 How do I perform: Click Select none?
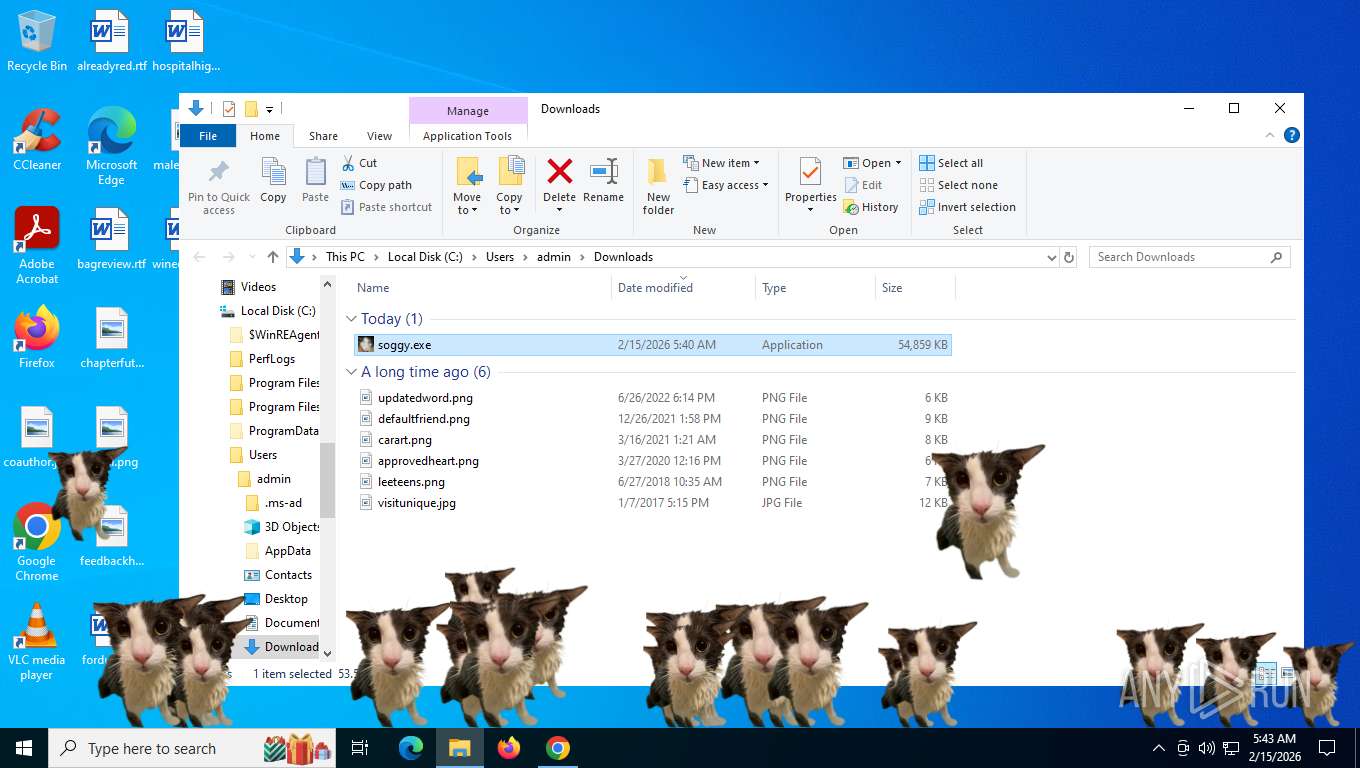pos(958,185)
